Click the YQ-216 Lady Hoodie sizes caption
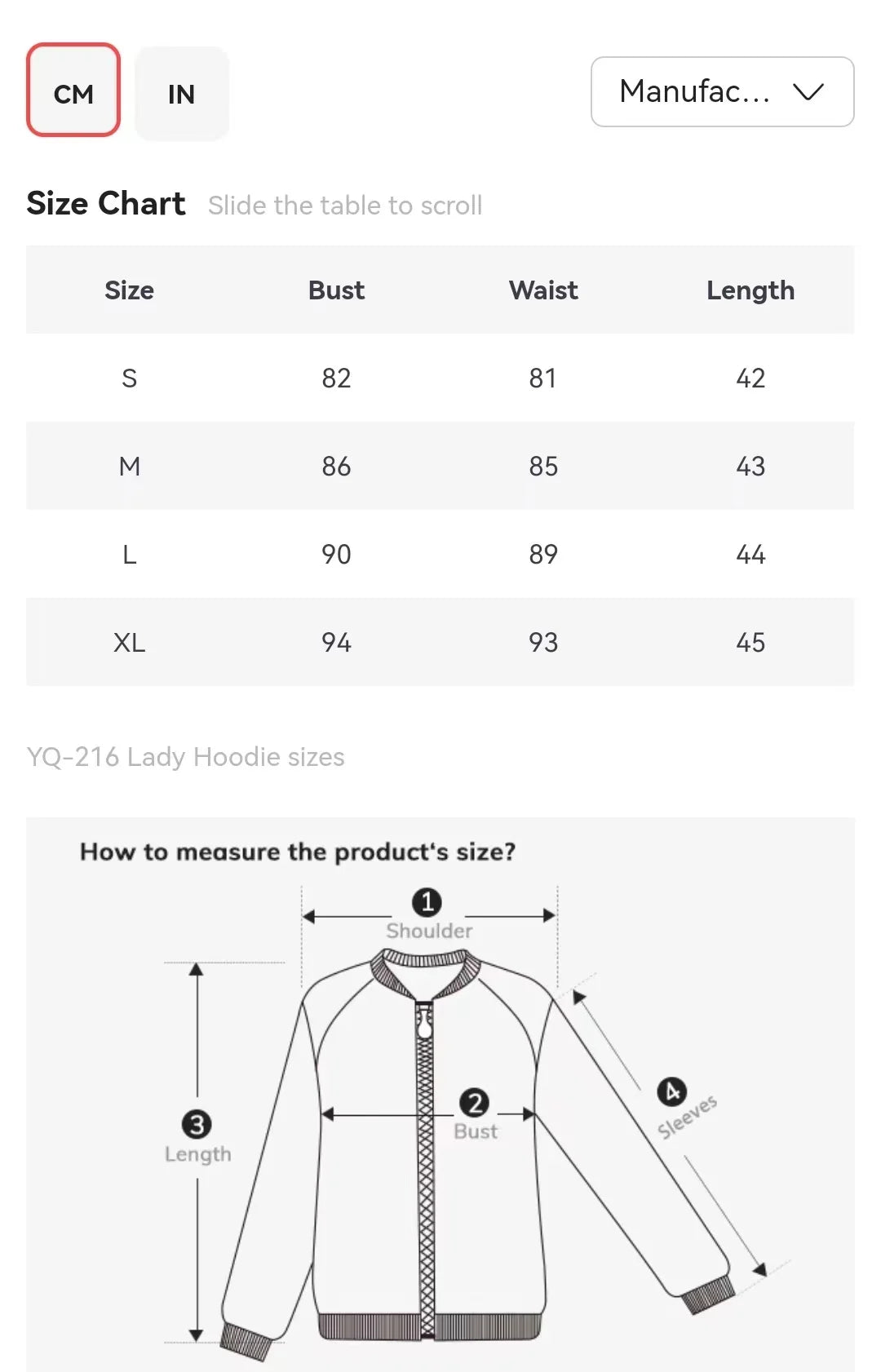Image resolution: width=881 pixels, height=1372 pixels. [186, 757]
